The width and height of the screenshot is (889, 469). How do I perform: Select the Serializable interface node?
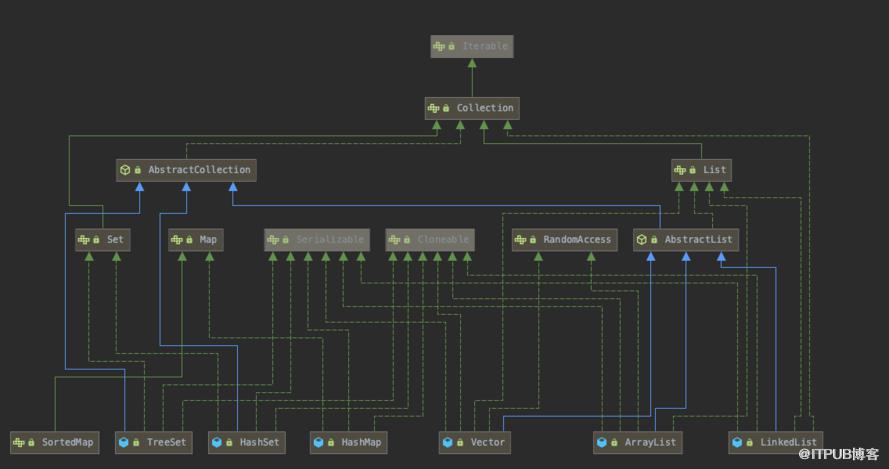click(317, 239)
